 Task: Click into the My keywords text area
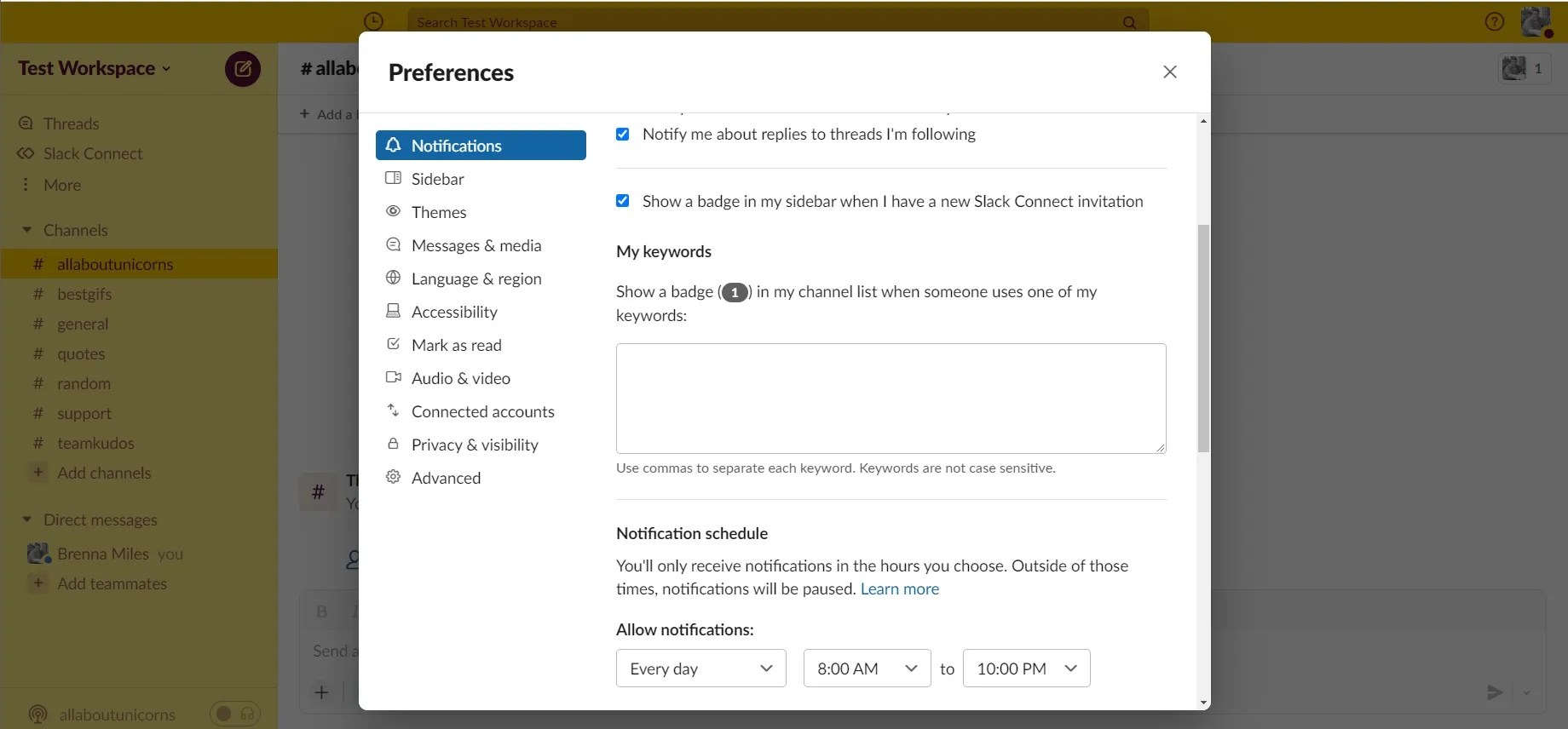(x=891, y=399)
